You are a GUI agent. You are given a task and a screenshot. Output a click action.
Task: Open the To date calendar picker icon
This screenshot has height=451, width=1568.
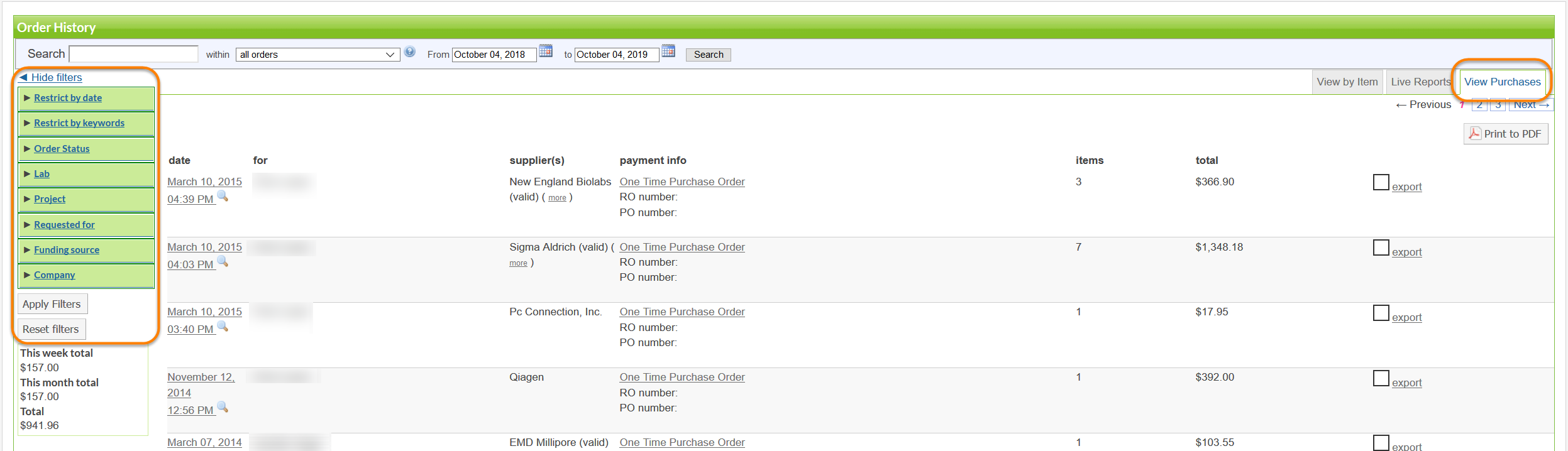pyautogui.click(x=668, y=52)
